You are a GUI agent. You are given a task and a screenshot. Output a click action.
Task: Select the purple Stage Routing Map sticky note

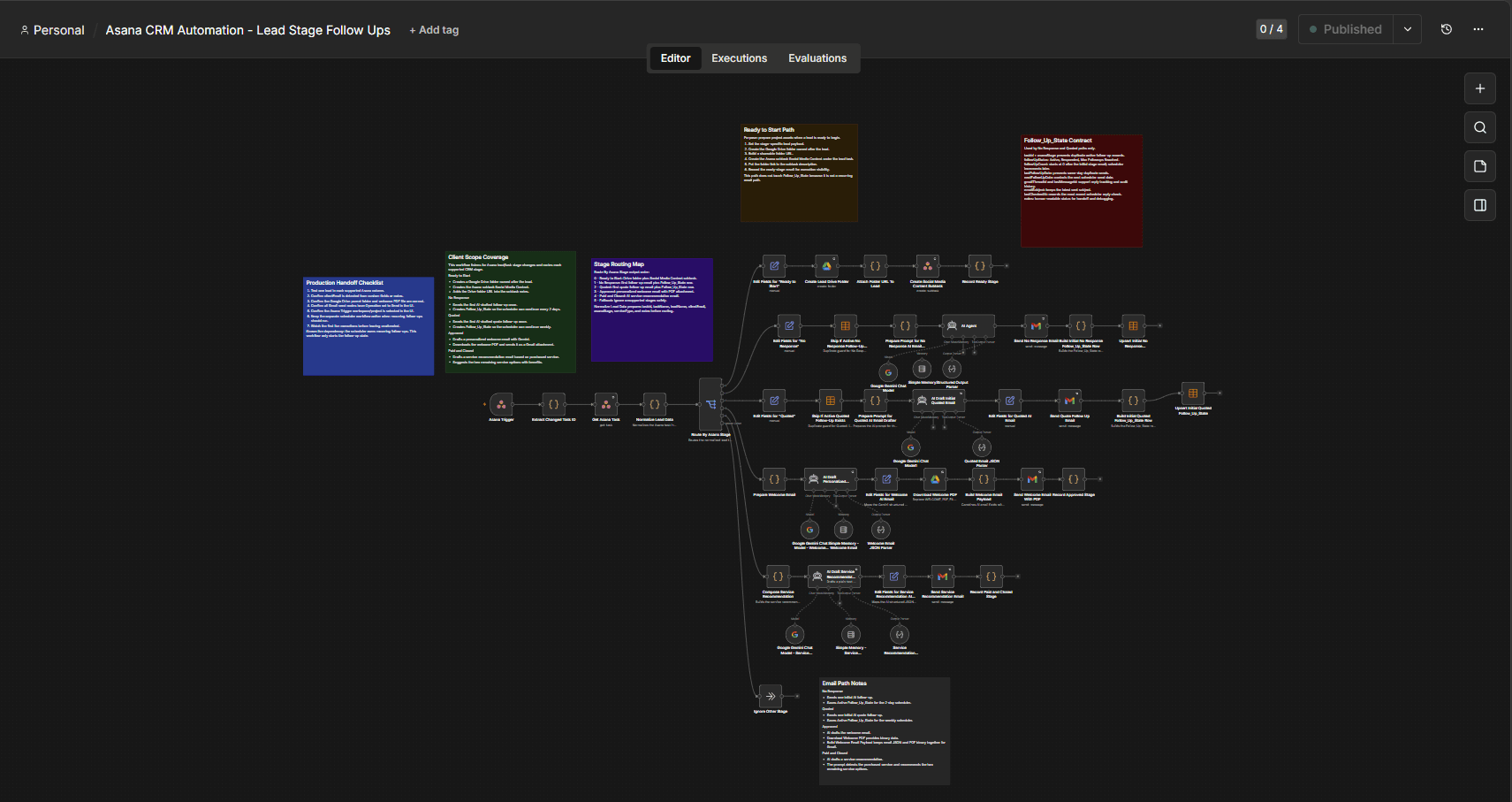point(652,309)
